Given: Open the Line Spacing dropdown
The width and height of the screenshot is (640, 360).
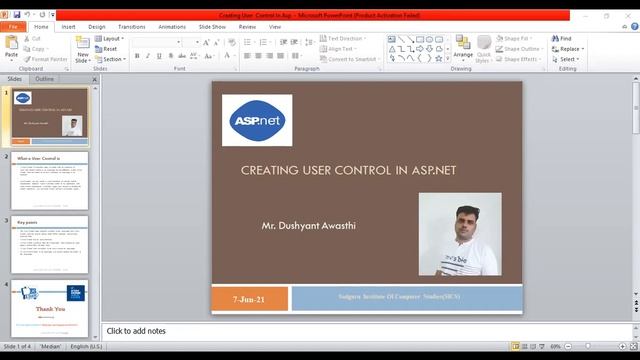Looking at the screenshot, I should (309, 42).
